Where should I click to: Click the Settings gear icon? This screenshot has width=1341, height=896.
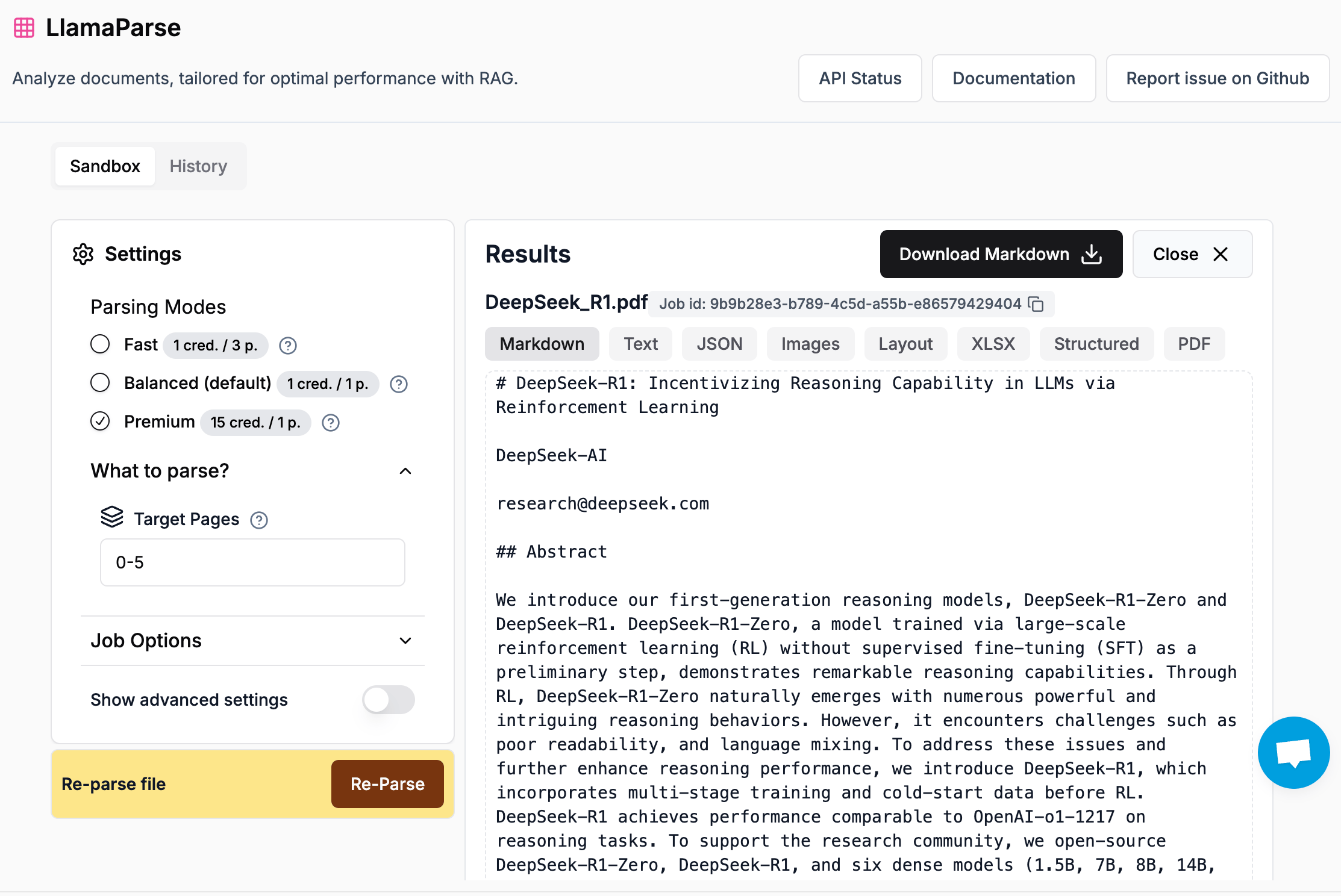[x=83, y=254]
